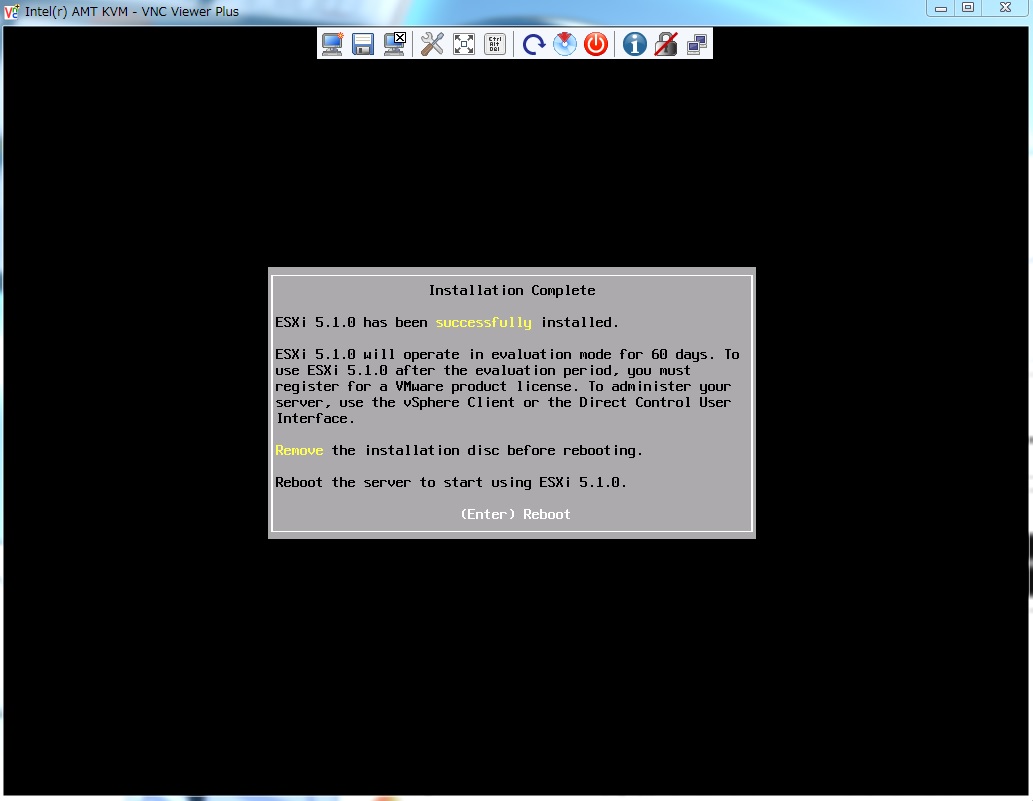This screenshot has width=1033, height=801.
Task: Send Ctrl+Alt+Del to the remote machine
Action: point(495,44)
